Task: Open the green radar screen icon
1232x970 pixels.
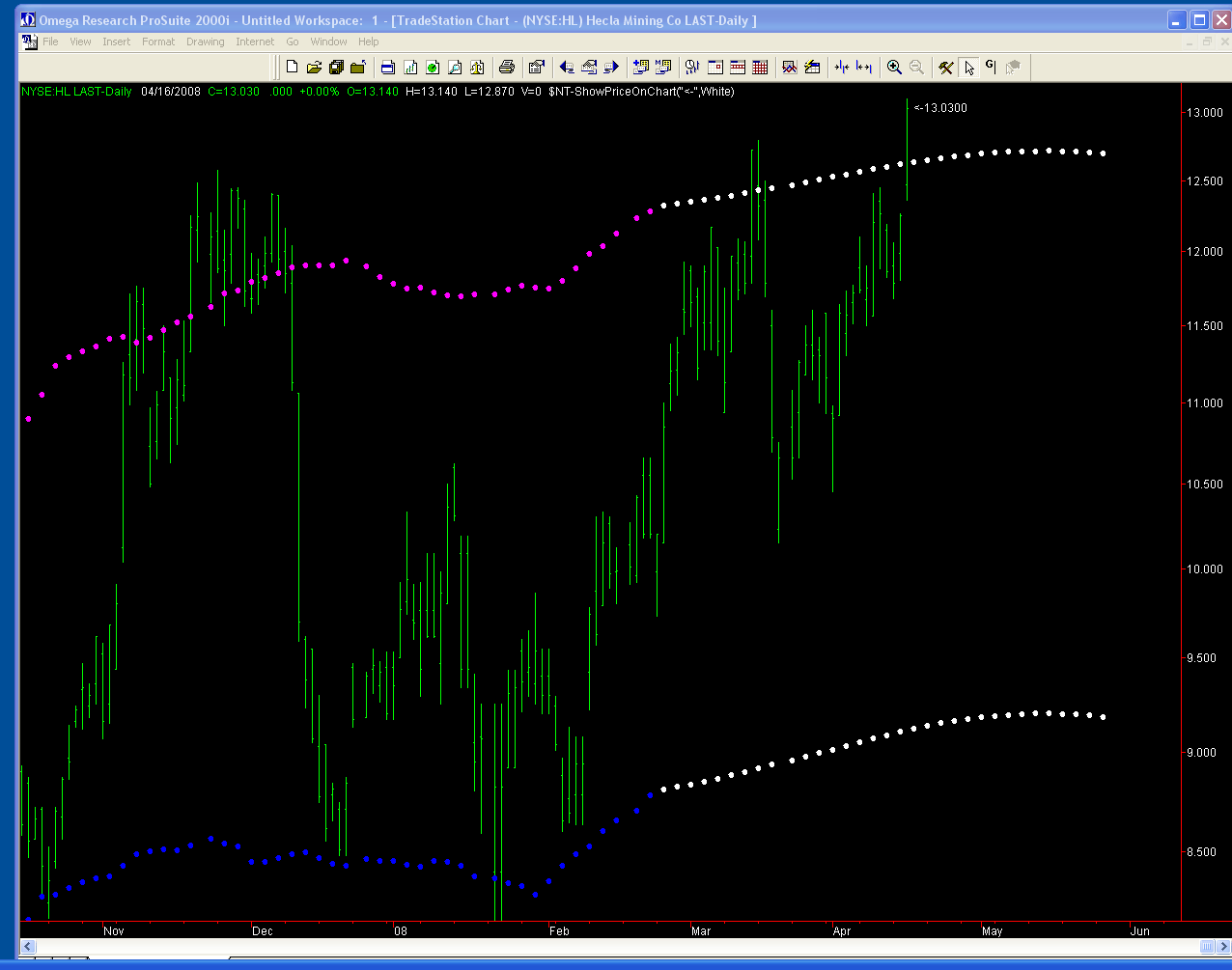Action: pos(432,67)
